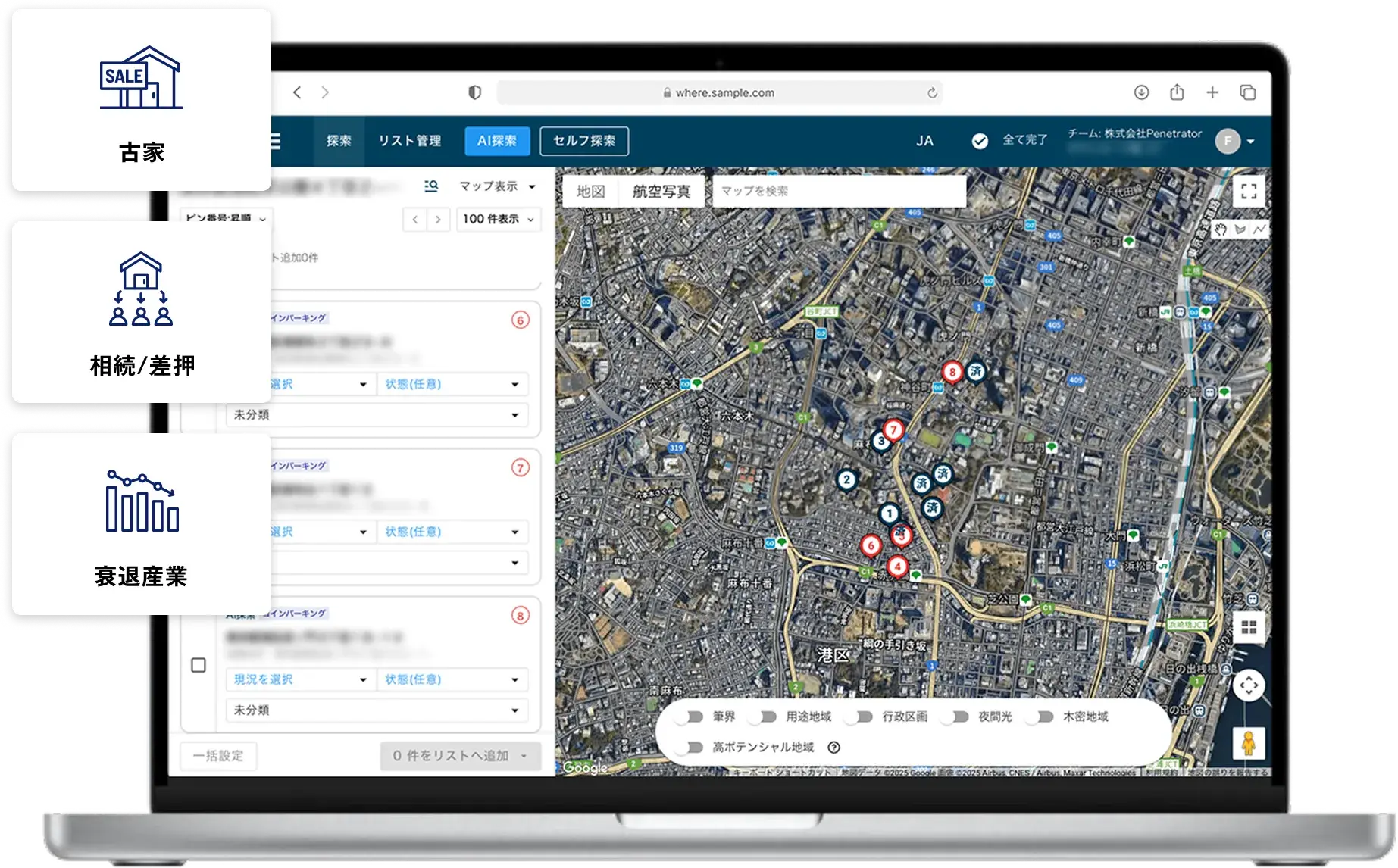
Task: Select red map pin number 8
Action: [x=952, y=372]
